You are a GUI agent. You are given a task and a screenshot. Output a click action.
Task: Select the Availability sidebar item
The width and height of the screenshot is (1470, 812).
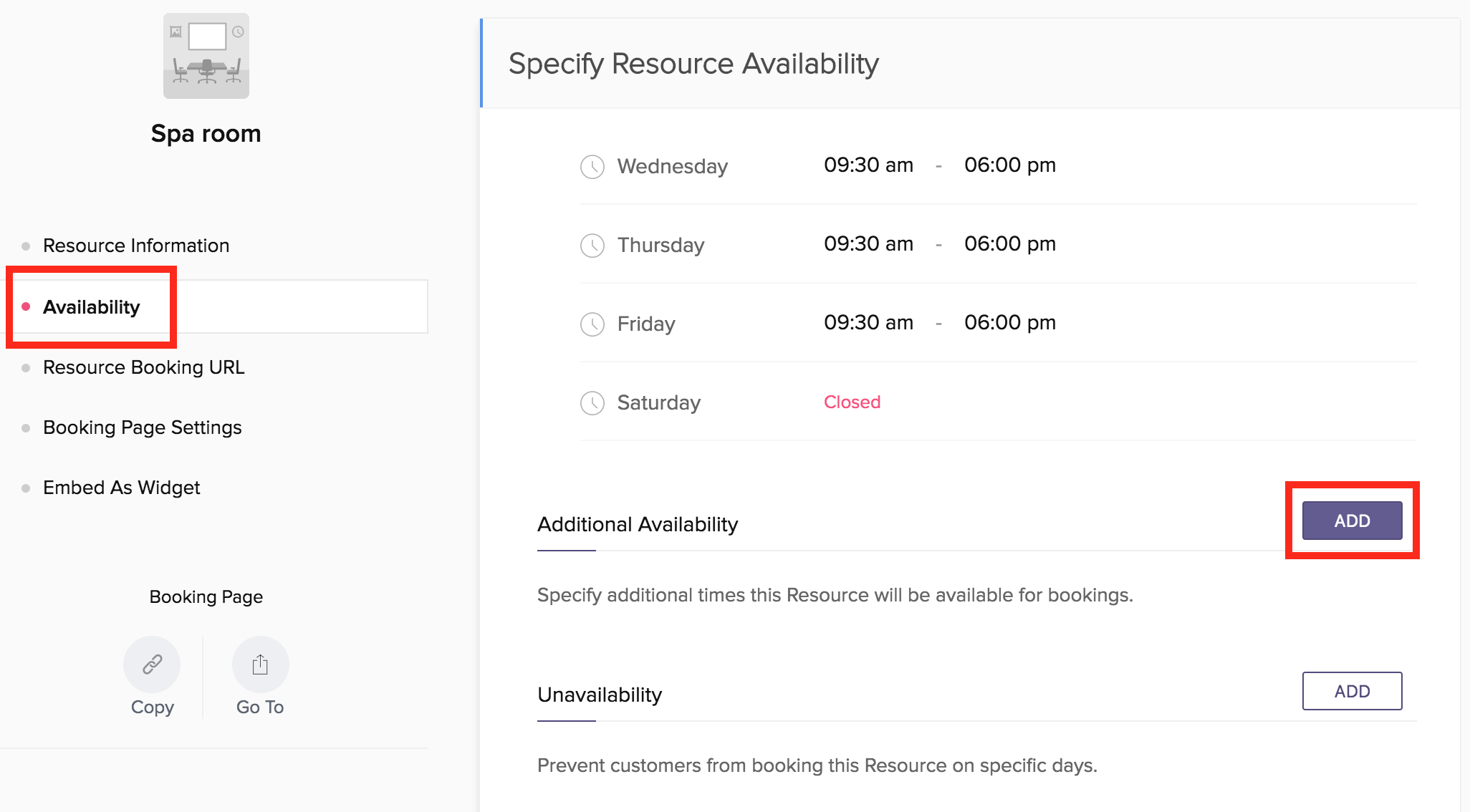92,307
